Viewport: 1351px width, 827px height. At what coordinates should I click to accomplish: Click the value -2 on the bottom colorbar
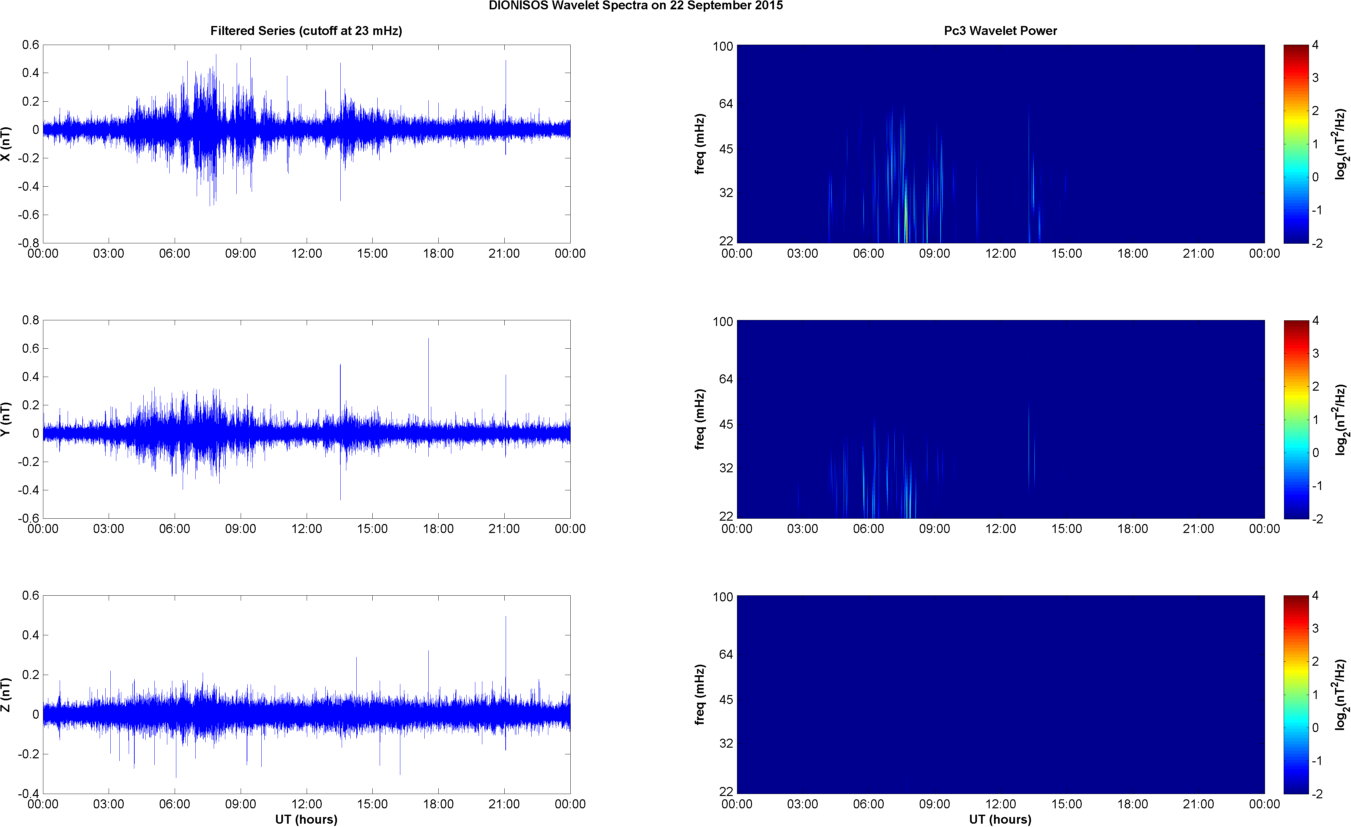(1318, 794)
